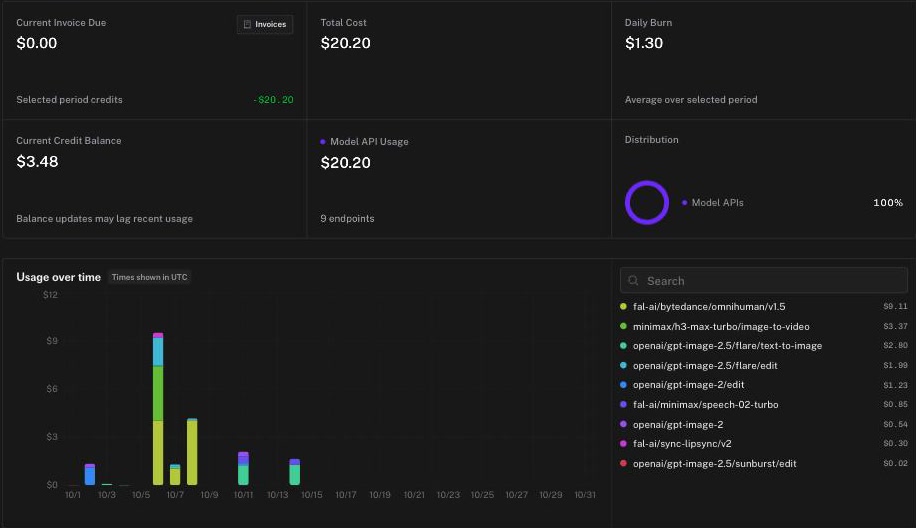This screenshot has width=916, height=528.
Task: Click the Model API Usage label
Action: (369, 142)
